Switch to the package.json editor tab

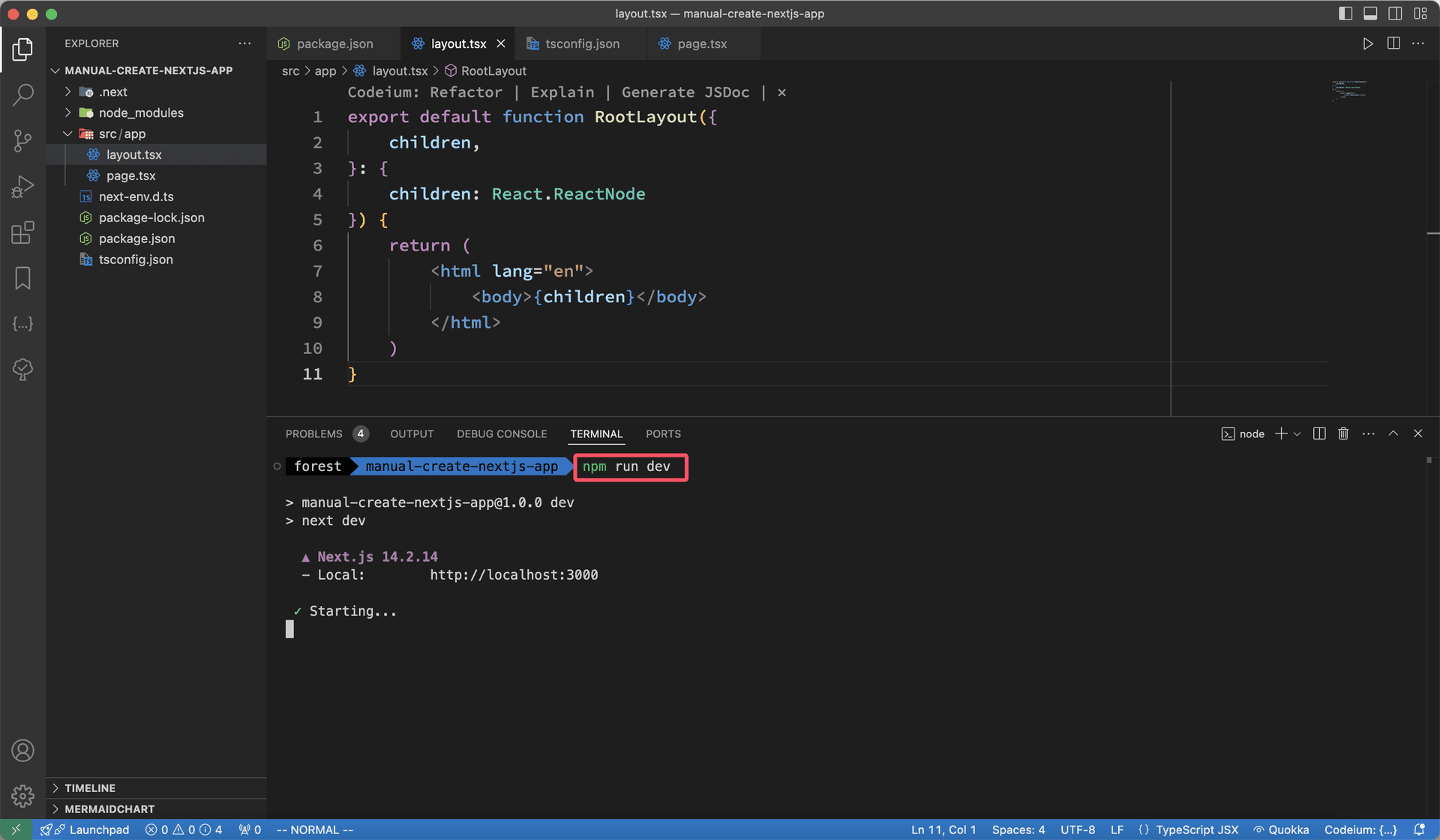(x=334, y=43)
